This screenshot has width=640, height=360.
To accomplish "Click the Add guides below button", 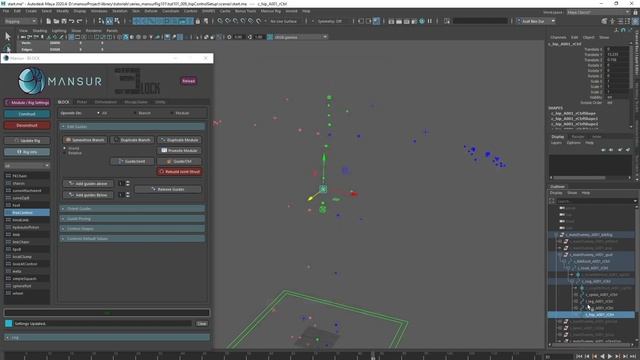I will [x=88, y=195].
